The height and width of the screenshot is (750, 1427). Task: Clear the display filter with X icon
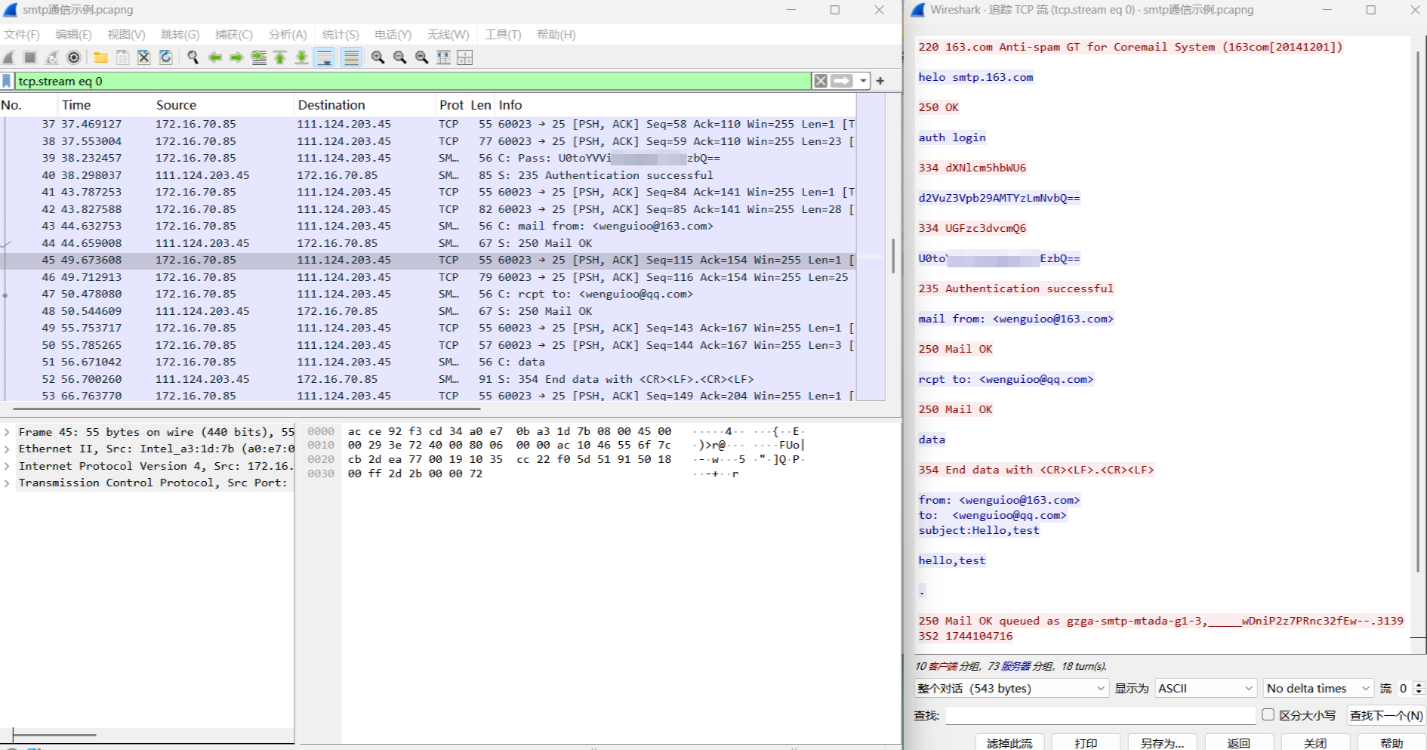820,81
